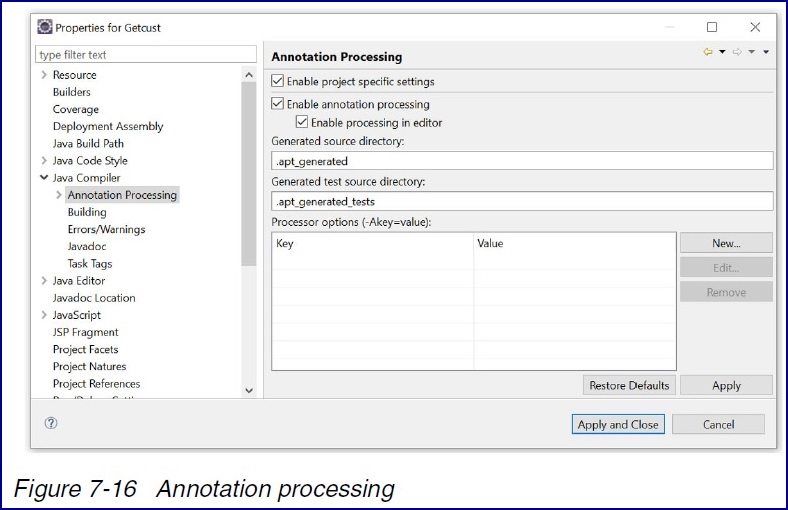Viewport: 788px width, 510px height.
Task: Select Java Build Path page
Action: click(x=88, y=144)
